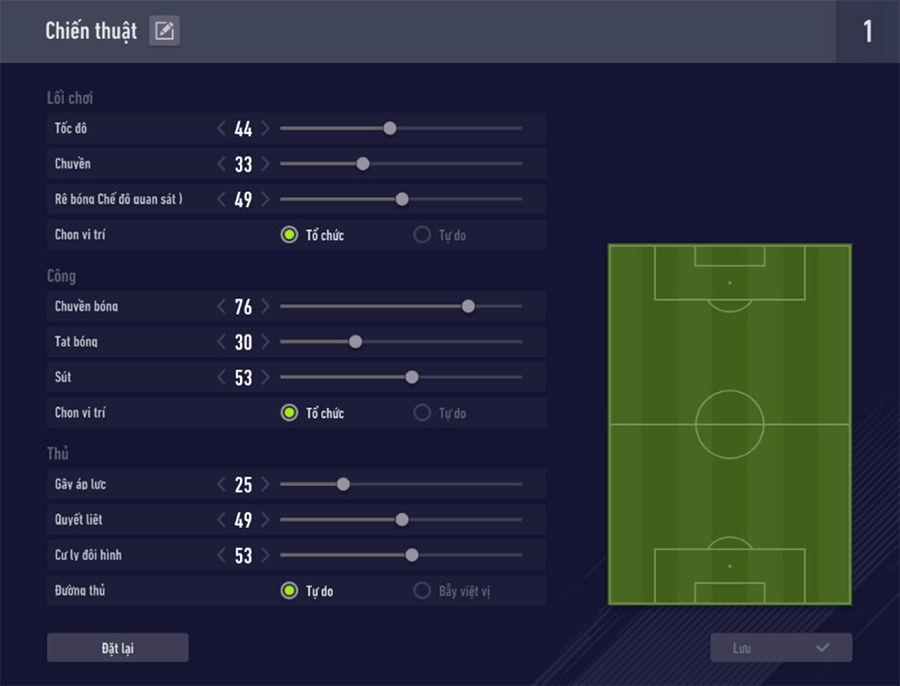Screen dimensions: 900x686
Task: Decrease Tốc độ with left arrow
Action: [222, 128]
